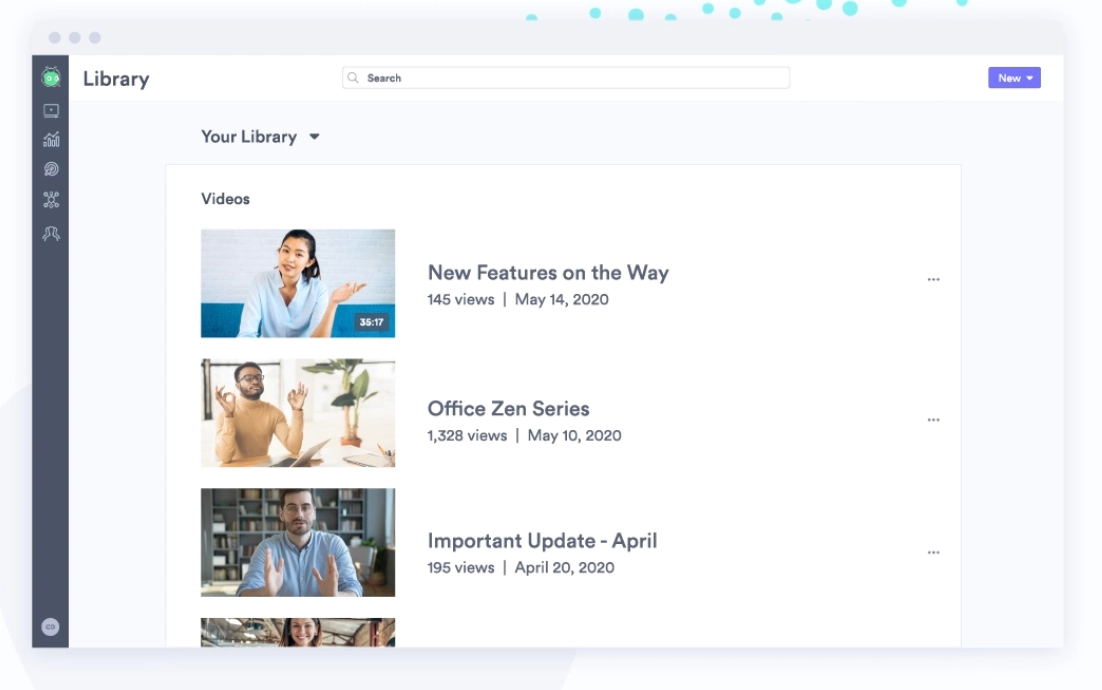The width and height of the screenshot is (1102, 690).
Task: Click the Office Zen Series video thumbnail
Action: pyautogui.click(x=297, y=412)
